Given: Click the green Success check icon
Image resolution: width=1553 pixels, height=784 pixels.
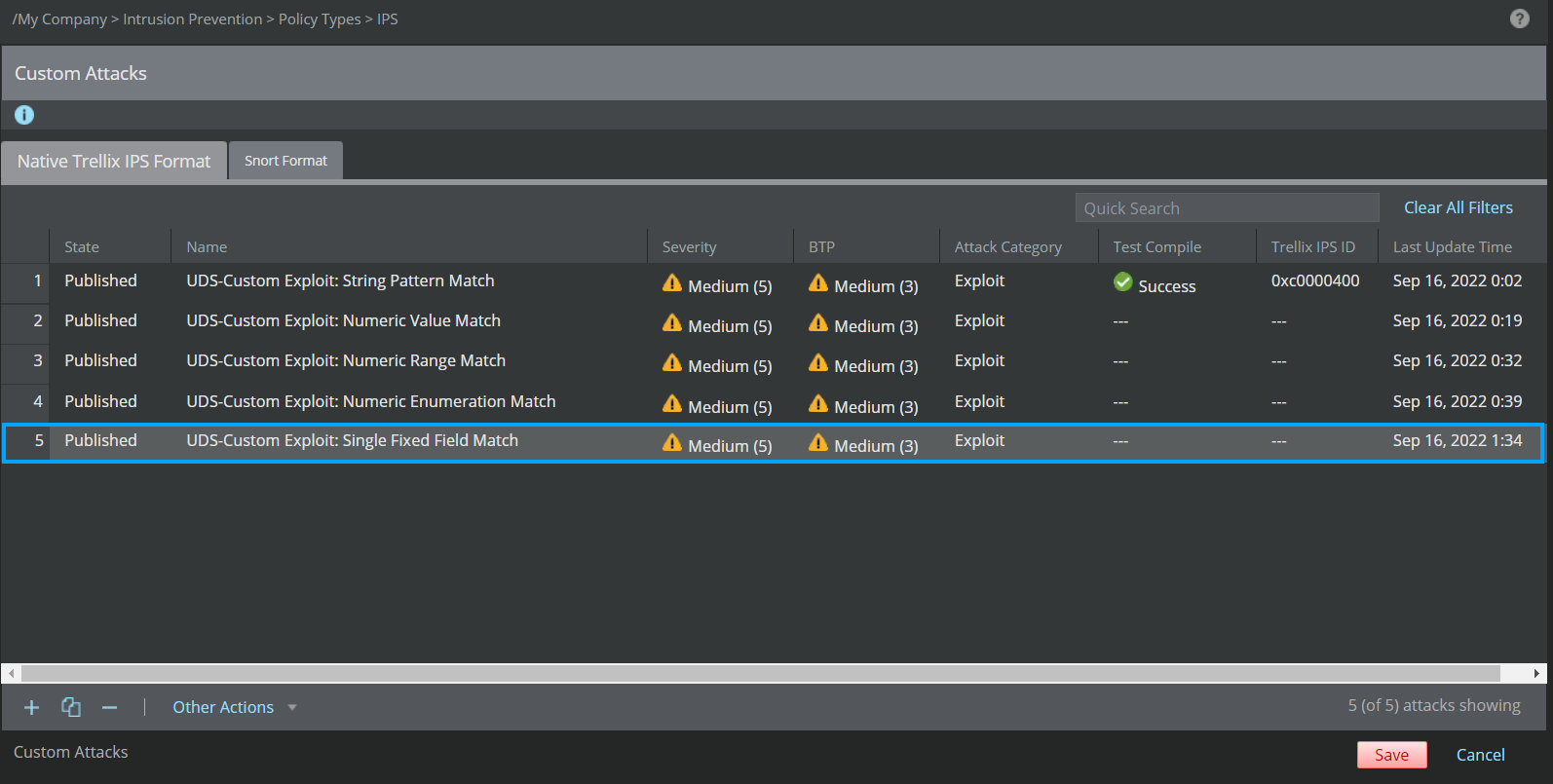Looking at the screenshot, I should 1123,282.
